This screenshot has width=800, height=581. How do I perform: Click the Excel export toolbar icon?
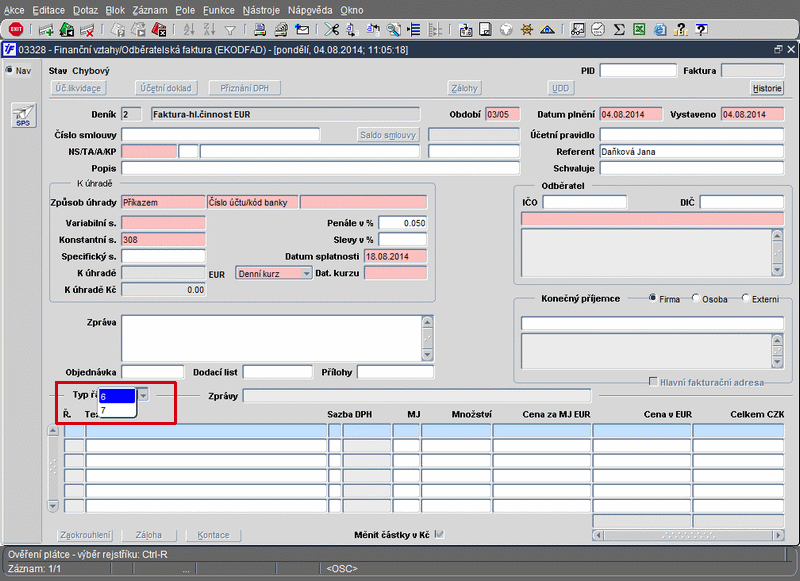click(639, 30)
